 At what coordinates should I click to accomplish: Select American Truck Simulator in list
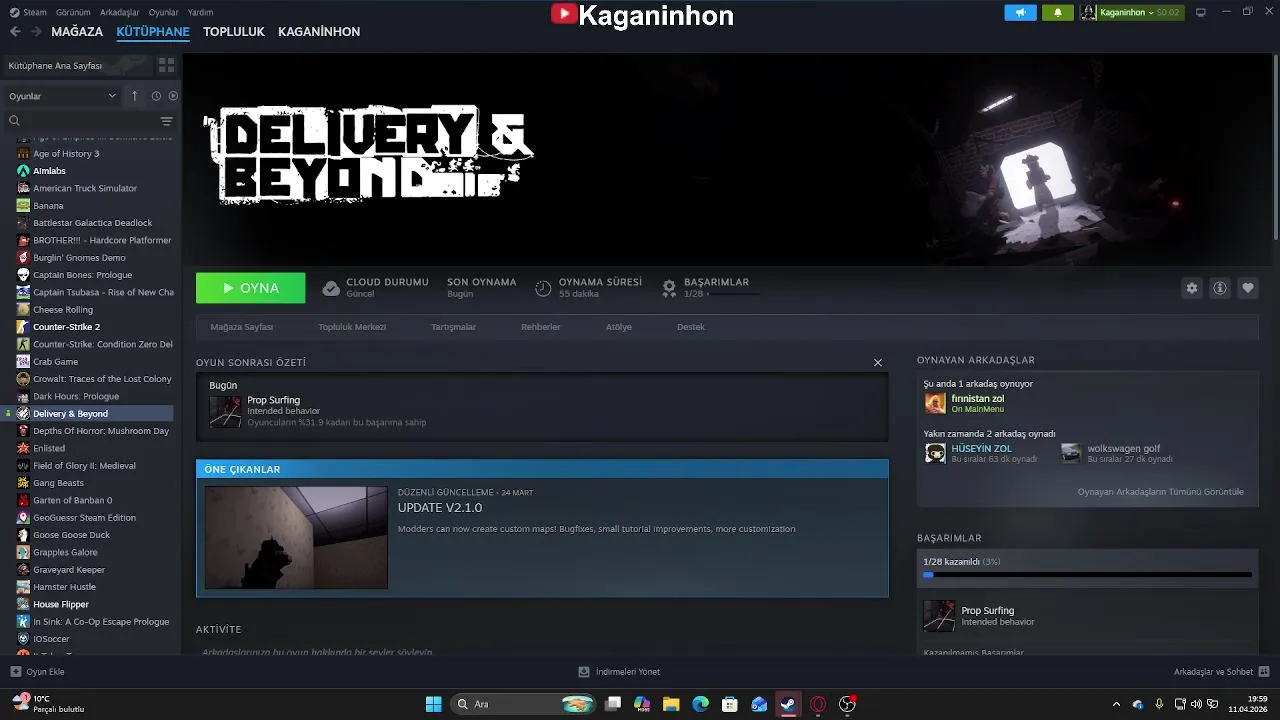coord(85,188)
